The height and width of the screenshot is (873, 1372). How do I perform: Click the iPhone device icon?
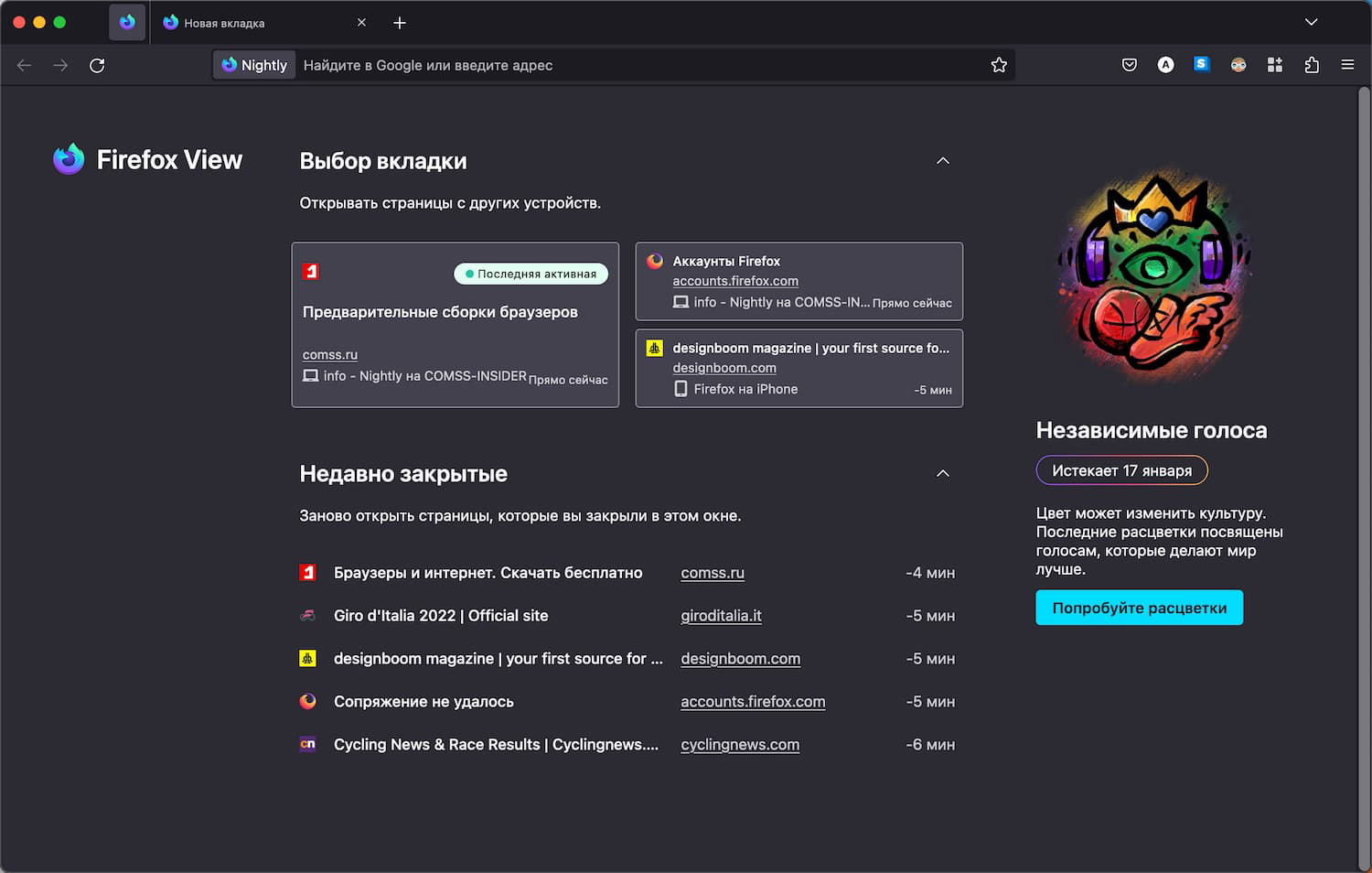click(x=681, y=389)
